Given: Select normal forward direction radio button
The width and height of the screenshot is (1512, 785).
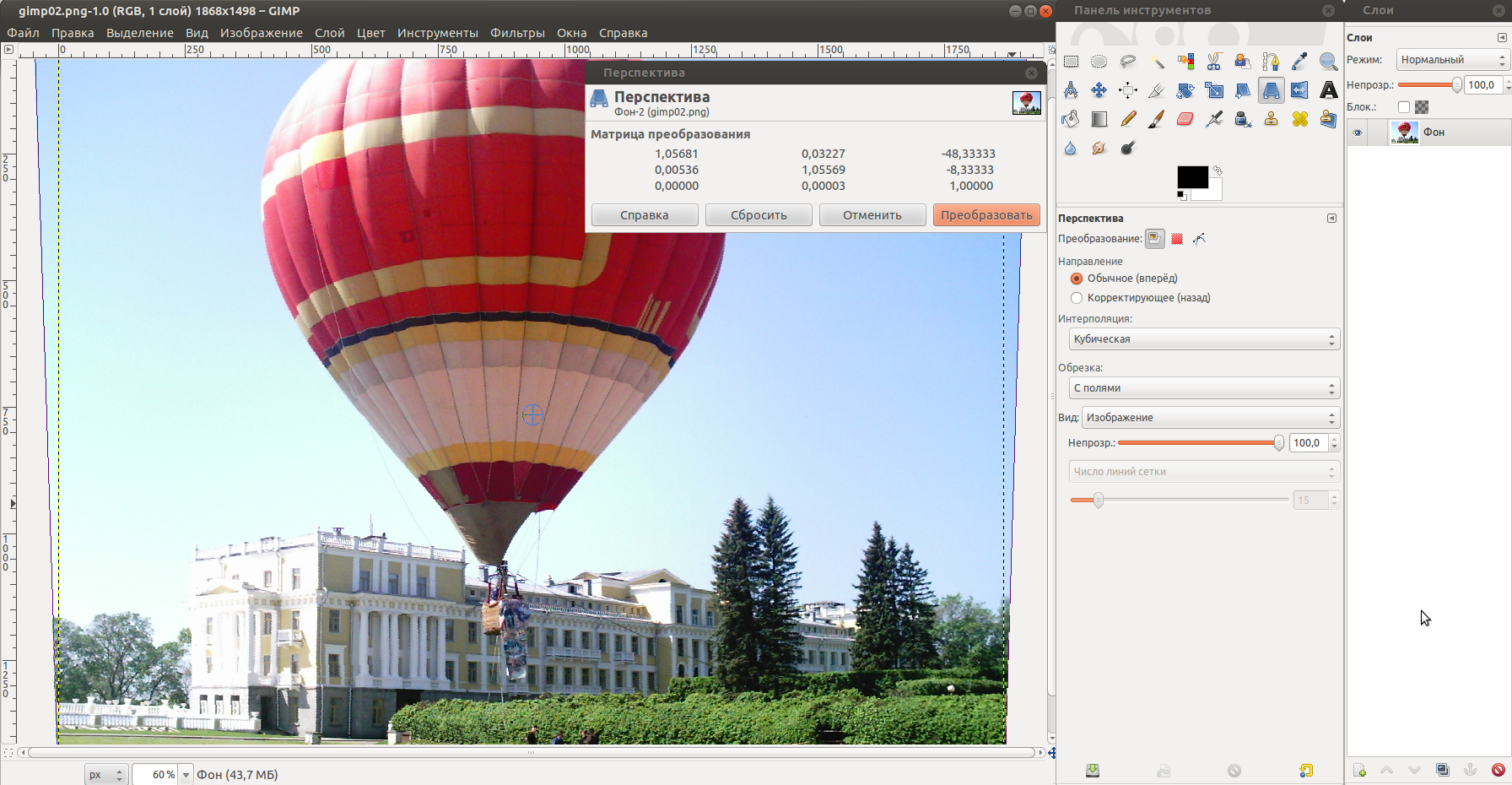Looking at the screenshot, I should tap(1077, 279).
